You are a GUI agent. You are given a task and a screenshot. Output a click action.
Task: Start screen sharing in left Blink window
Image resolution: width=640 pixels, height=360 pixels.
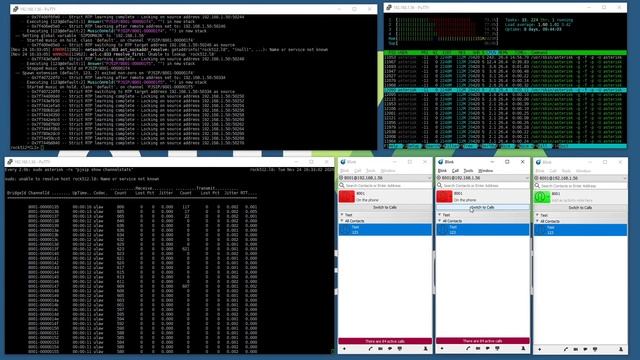tap(400, 349)
